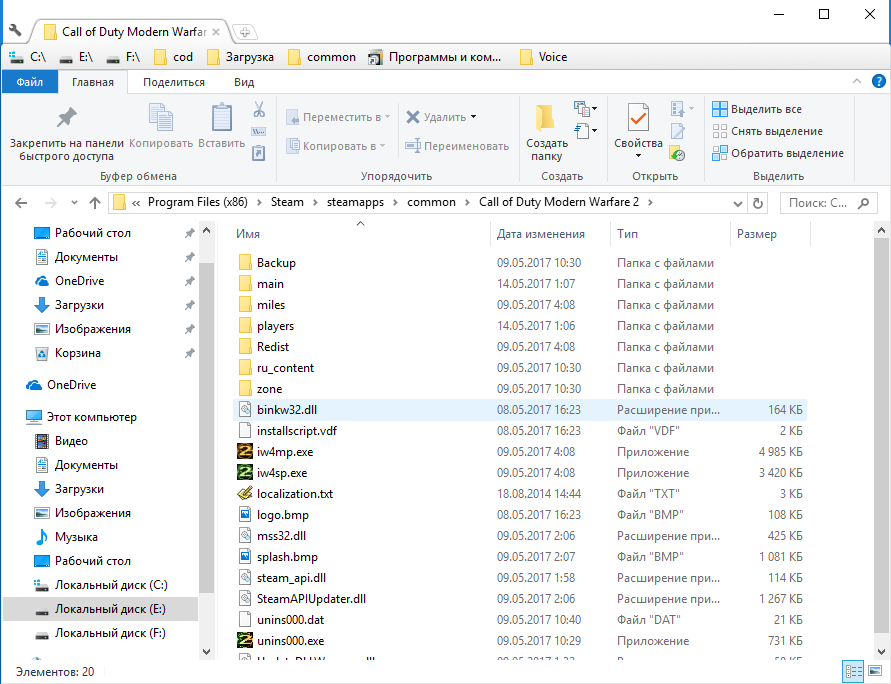The image size is (891, 684).
Task: Focus the Поиск search field
Action: click(x=829, y=203)
